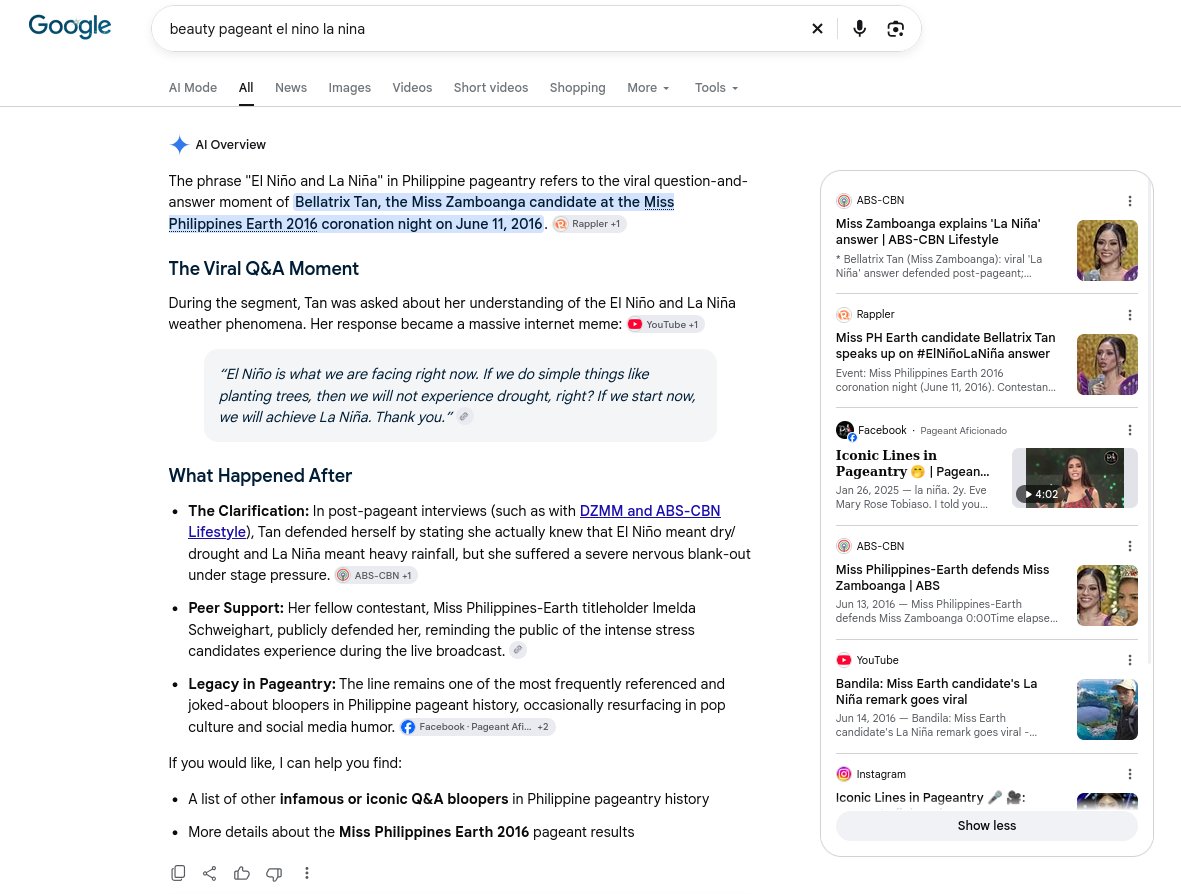The height and width of the screenshot is (894, 1181).
Task: Click the ABS-CBN +1 source chip
Action: point(376,575)
